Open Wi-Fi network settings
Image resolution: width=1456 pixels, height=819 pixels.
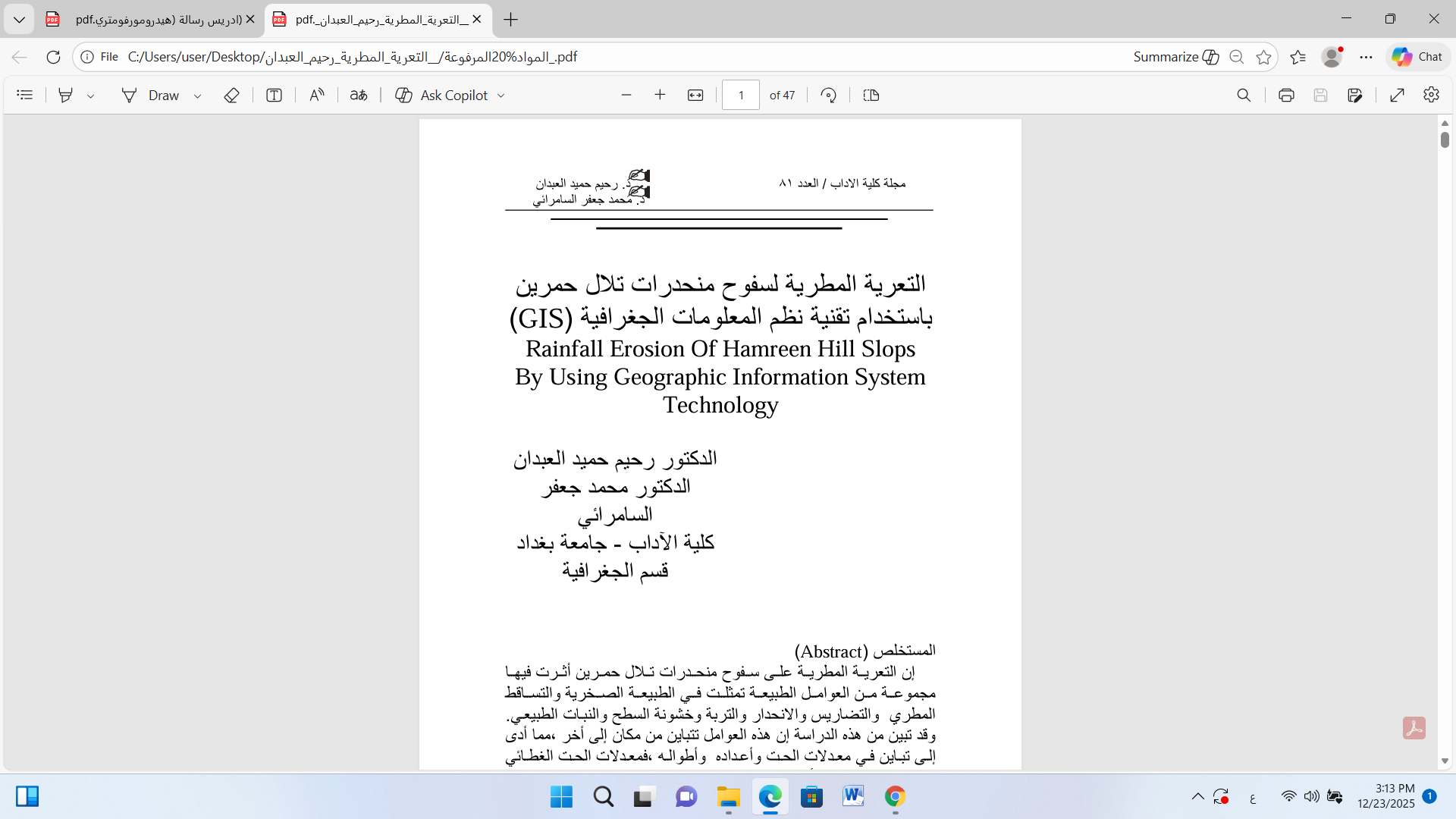point(1288,796)
